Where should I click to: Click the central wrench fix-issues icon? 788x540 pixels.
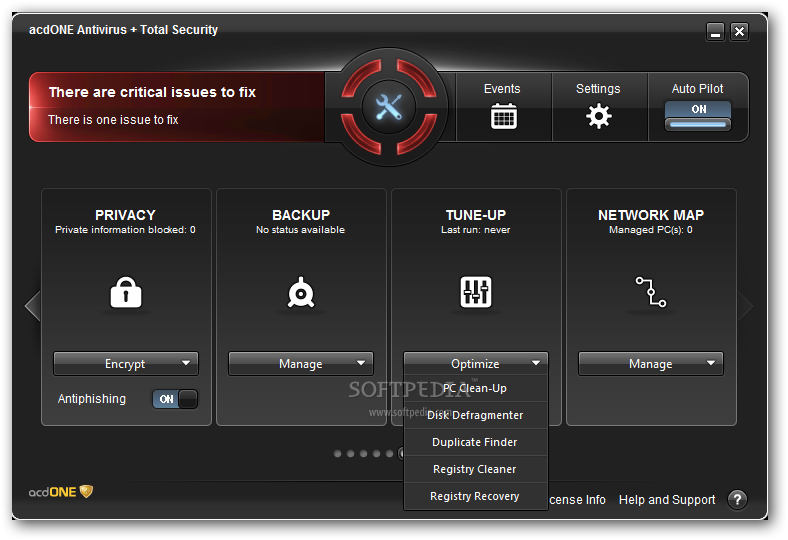point(389,107)
